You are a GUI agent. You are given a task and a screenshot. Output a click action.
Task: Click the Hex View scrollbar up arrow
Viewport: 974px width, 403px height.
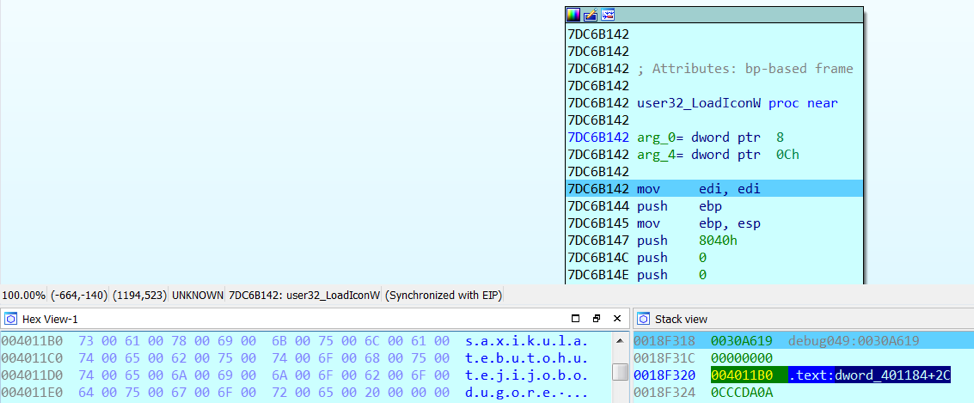pyautogui.click(x=619, y=341)
